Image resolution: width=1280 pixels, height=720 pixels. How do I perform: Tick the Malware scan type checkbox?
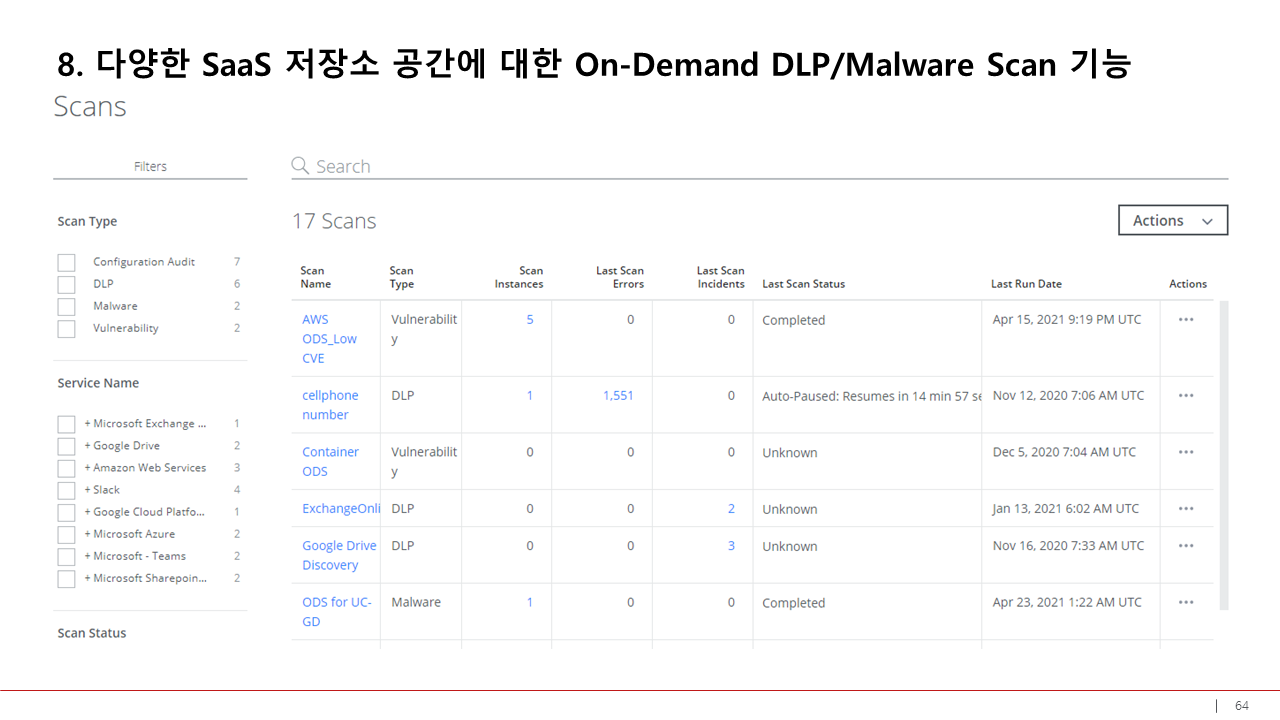[67, 307]
